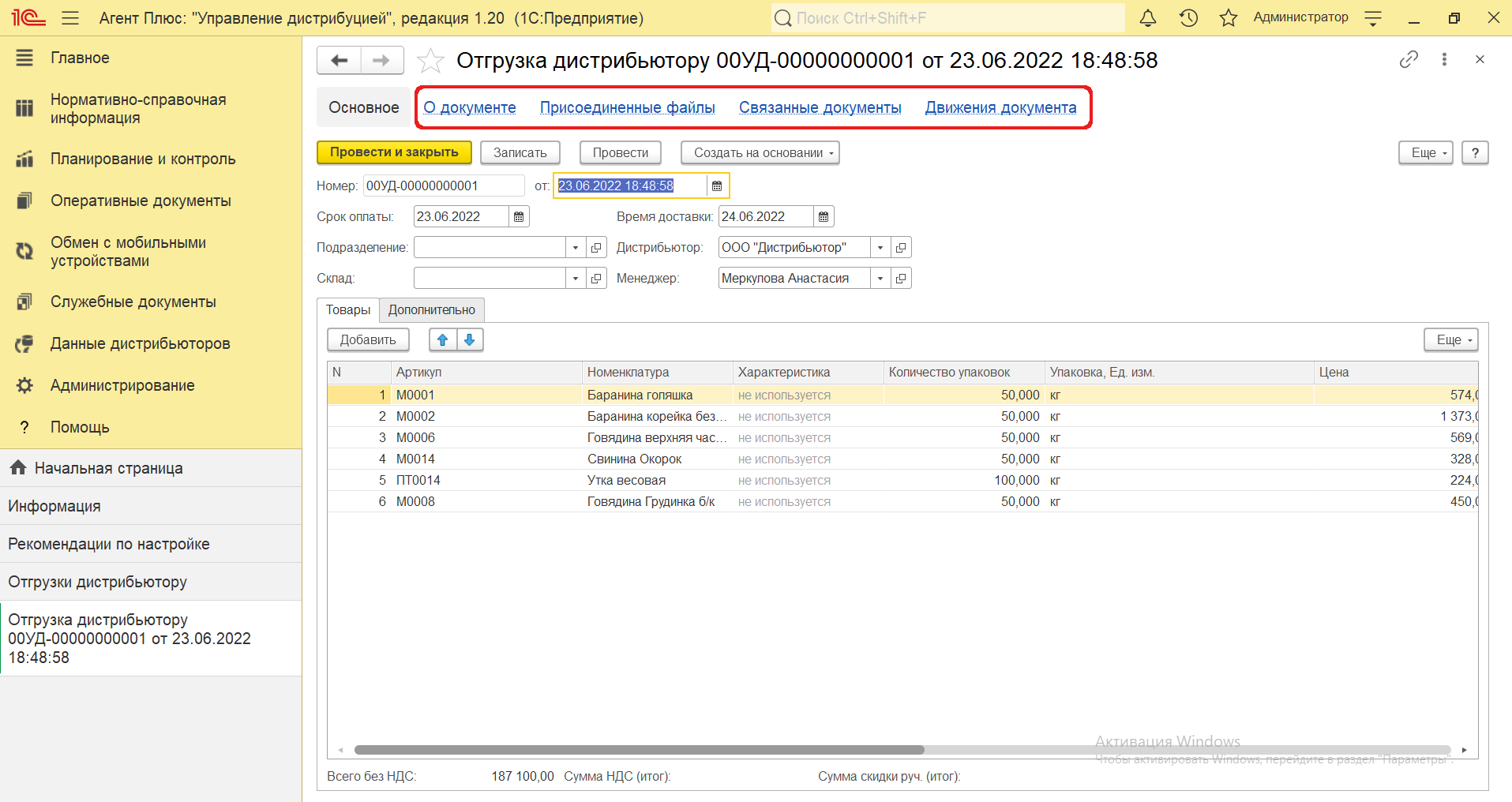1512x802 pixels.
Task: Open the Менеджер record with open icon
Action: (901, 278)
